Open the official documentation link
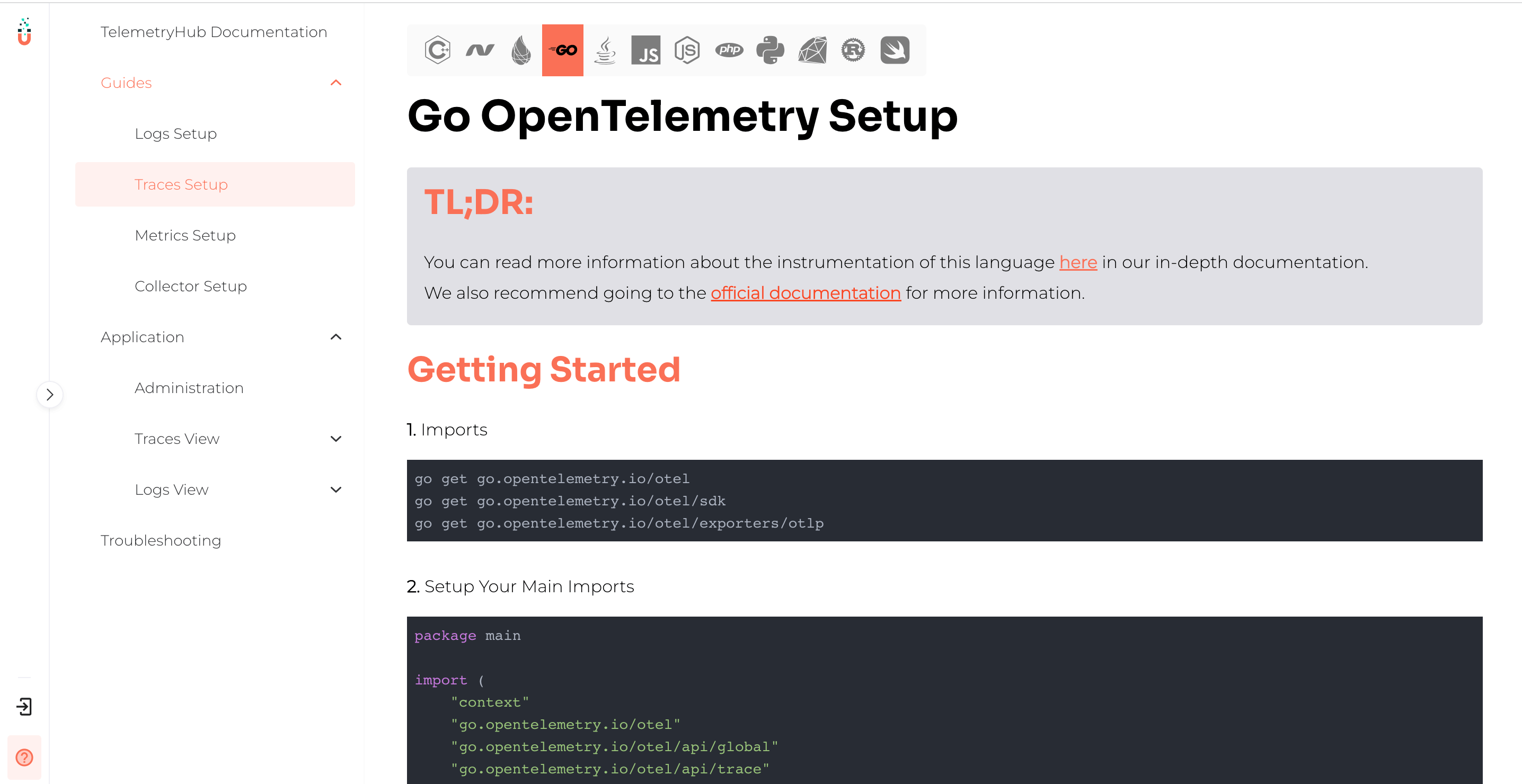This screenshot has height=784, width=1522. pos(805,292)
